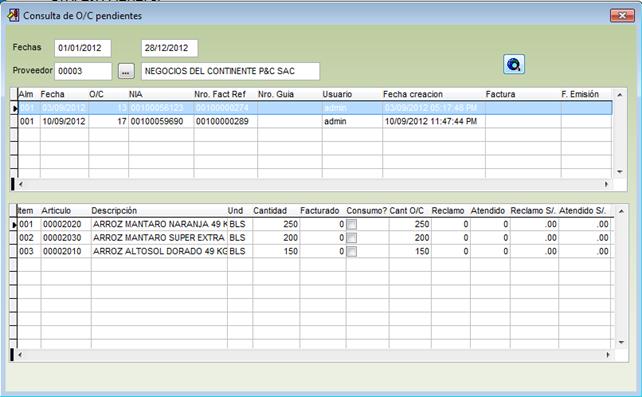Edit the end date field 28/12/2012
The image size is (642, 397).
170,48
